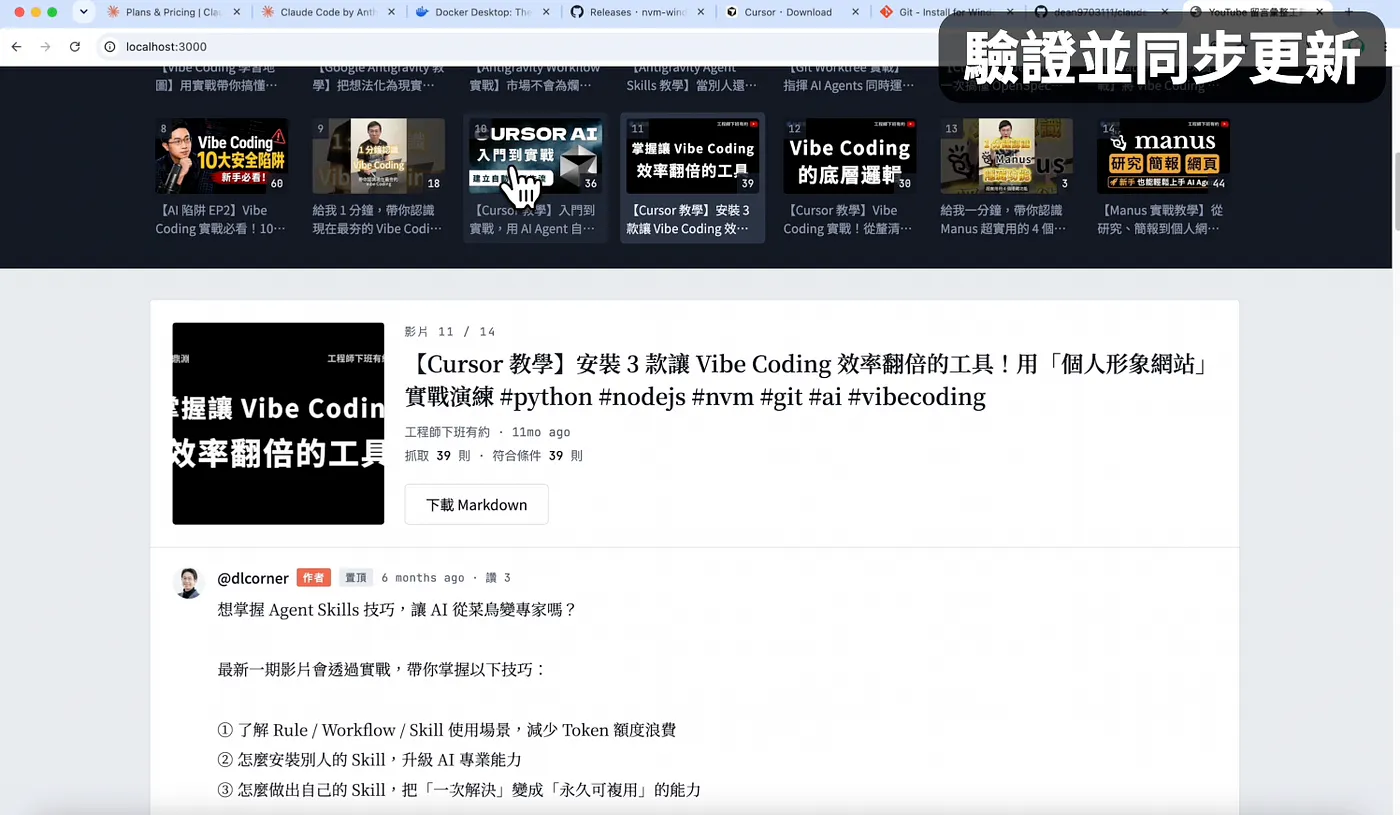Screen dimensions: 1400x815
Task: Click the @dlcorner profile avatar
Action: [x=189, y=583]
